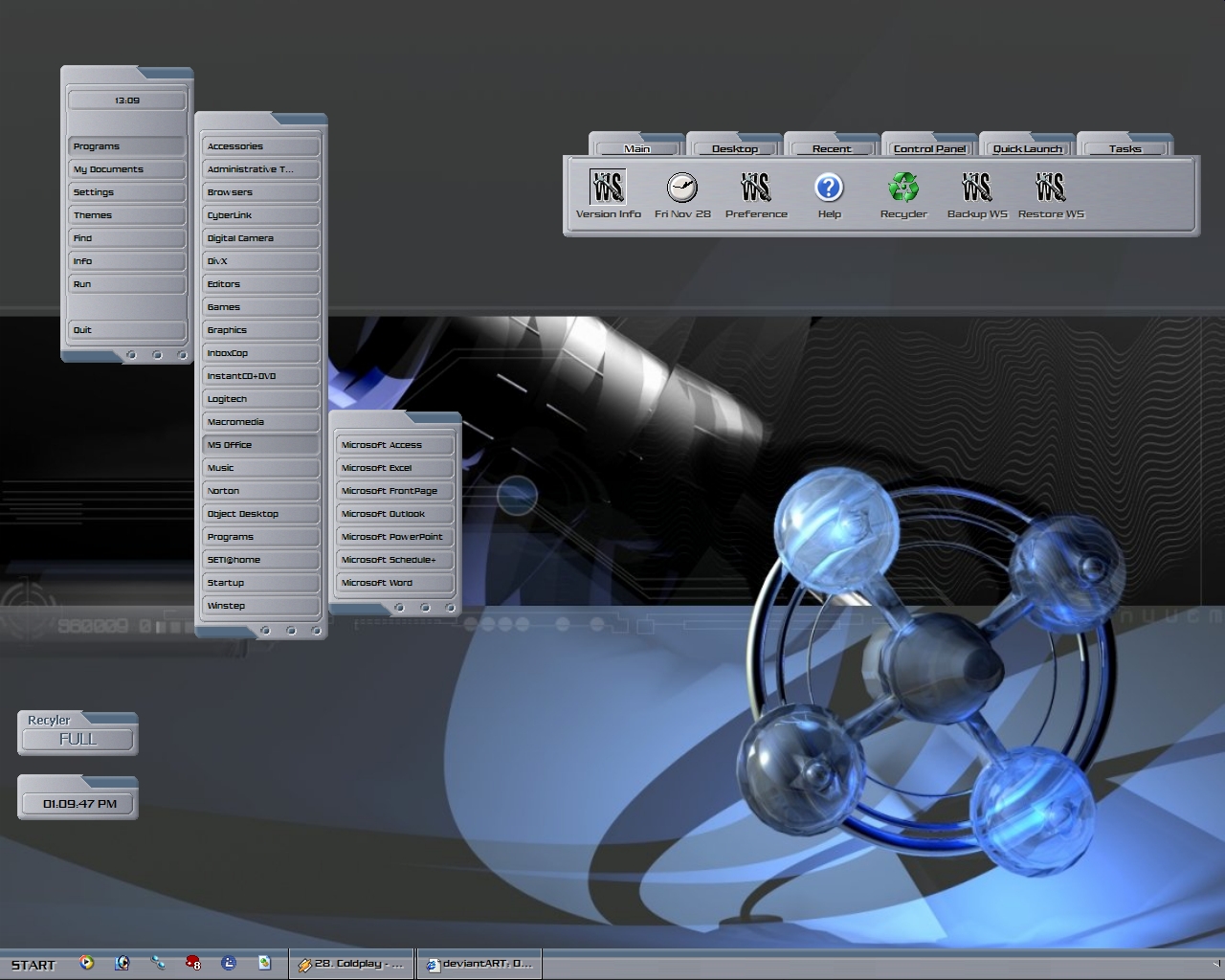Select Info in the main menu
Screen dimensions: 1225x980
tap(127, 261)
